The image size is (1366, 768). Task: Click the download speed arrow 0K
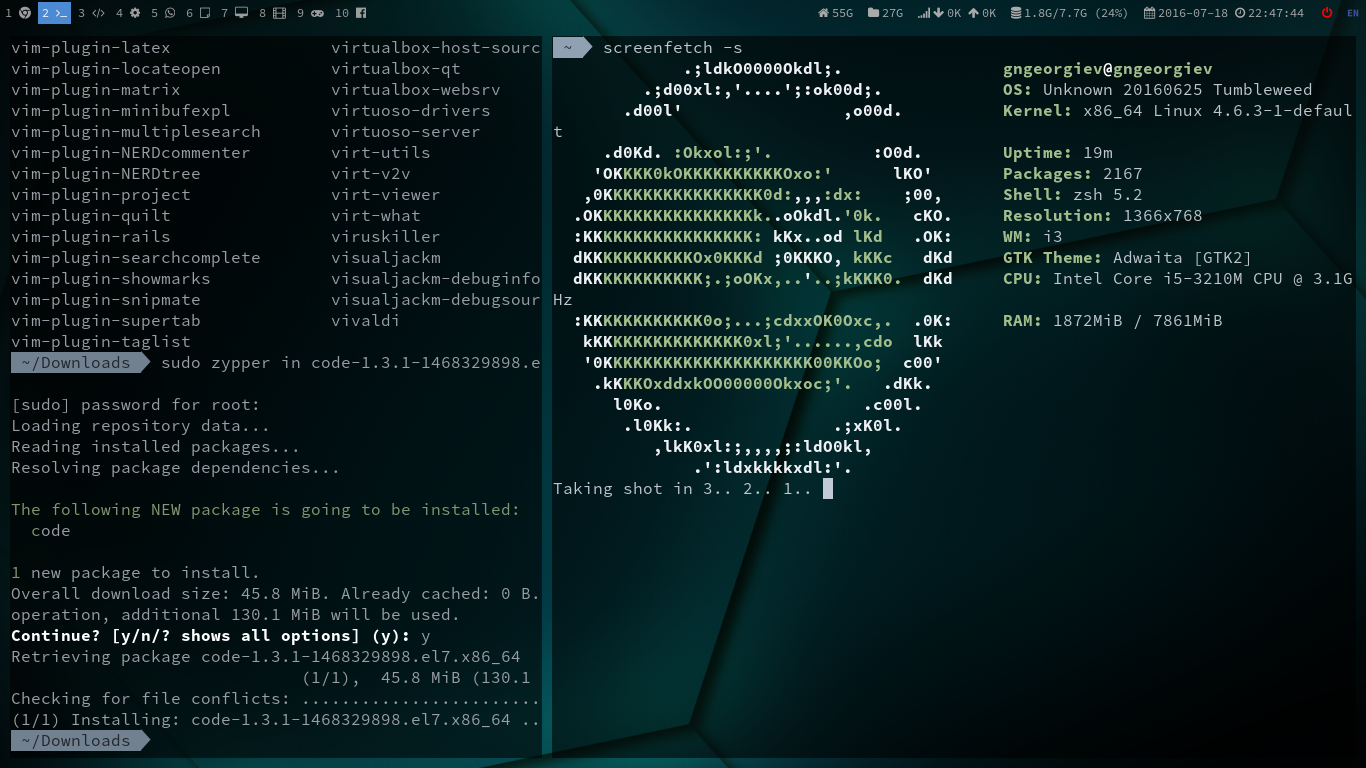[x=947, y=13]
